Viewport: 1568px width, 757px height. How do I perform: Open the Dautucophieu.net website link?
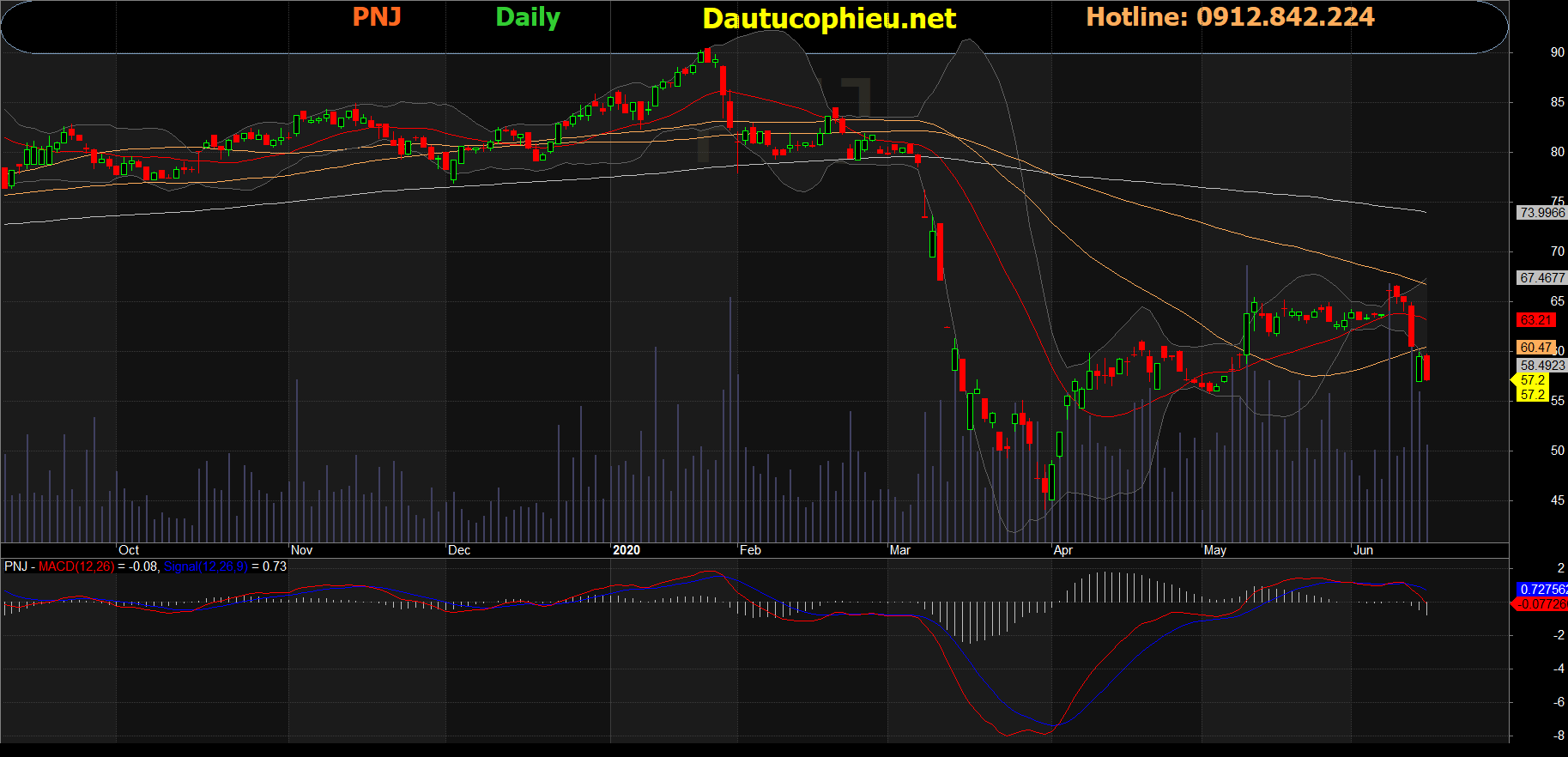click(x=828, y=19)
